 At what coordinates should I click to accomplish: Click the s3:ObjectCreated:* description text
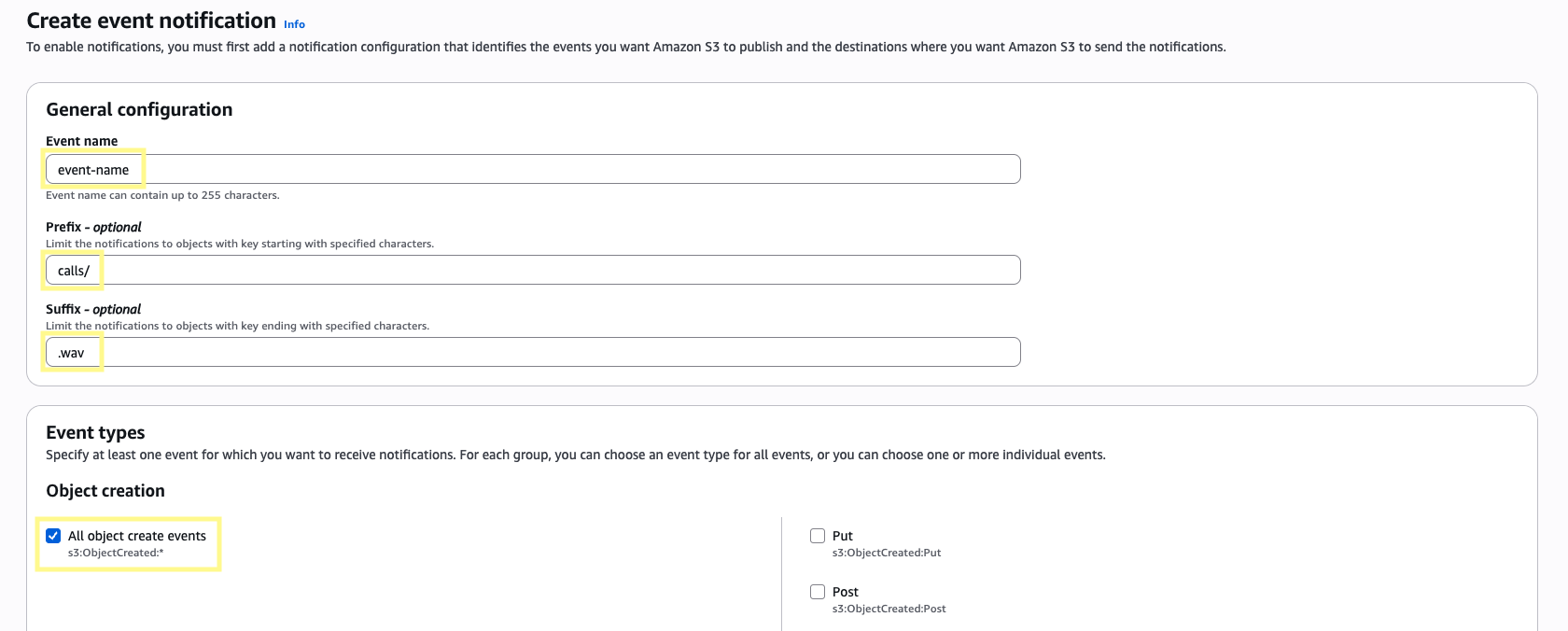click(x=116, y=553)
